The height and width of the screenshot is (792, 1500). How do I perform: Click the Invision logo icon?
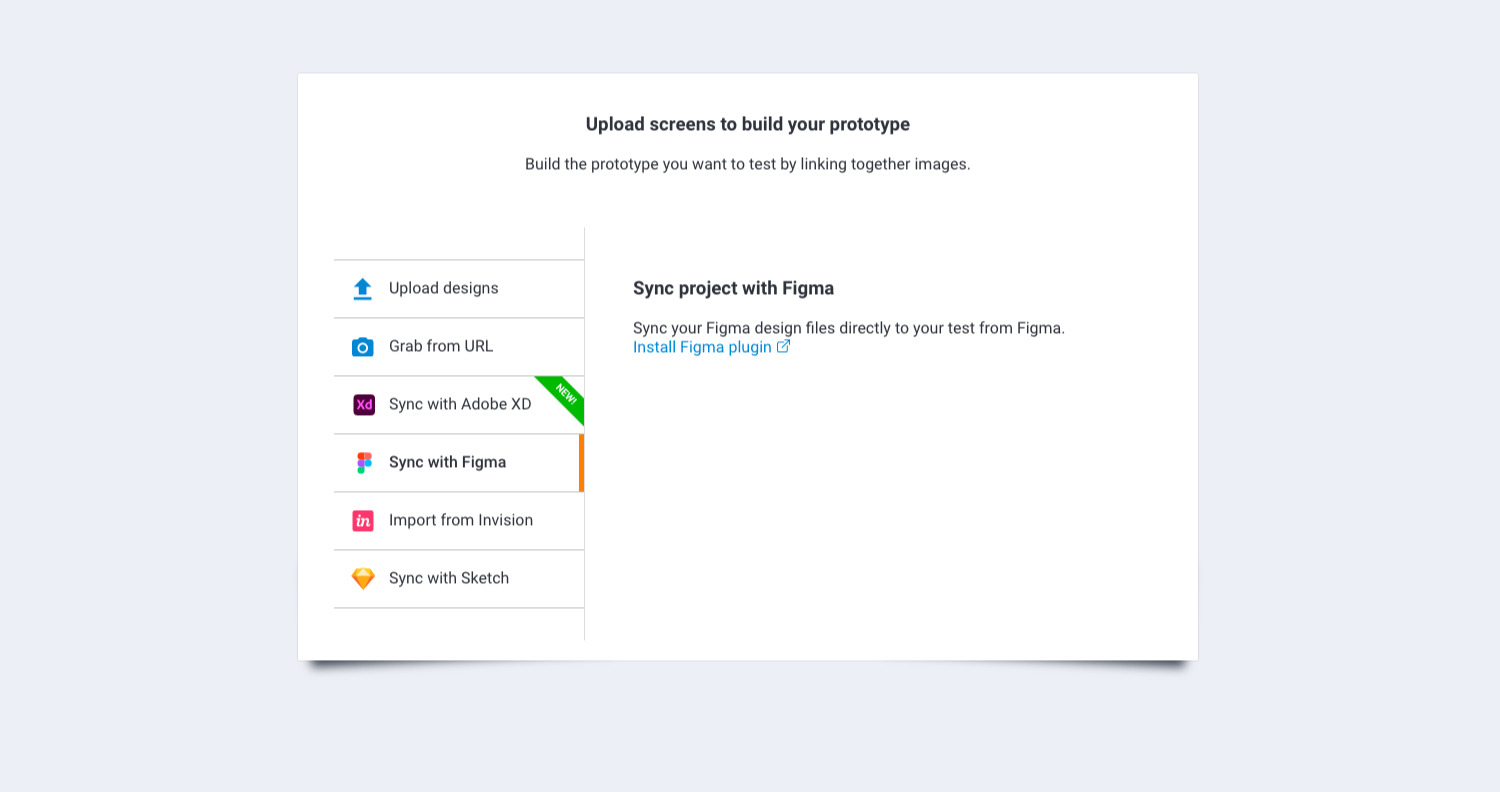click(x=363, y=521)
